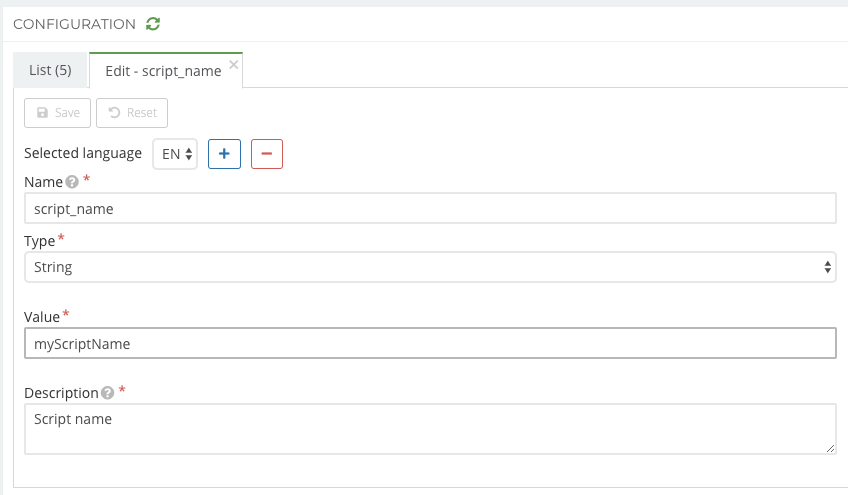The image size is (848, 495).
Task: Remove language using the red minus icon
Action: (267, 154)
